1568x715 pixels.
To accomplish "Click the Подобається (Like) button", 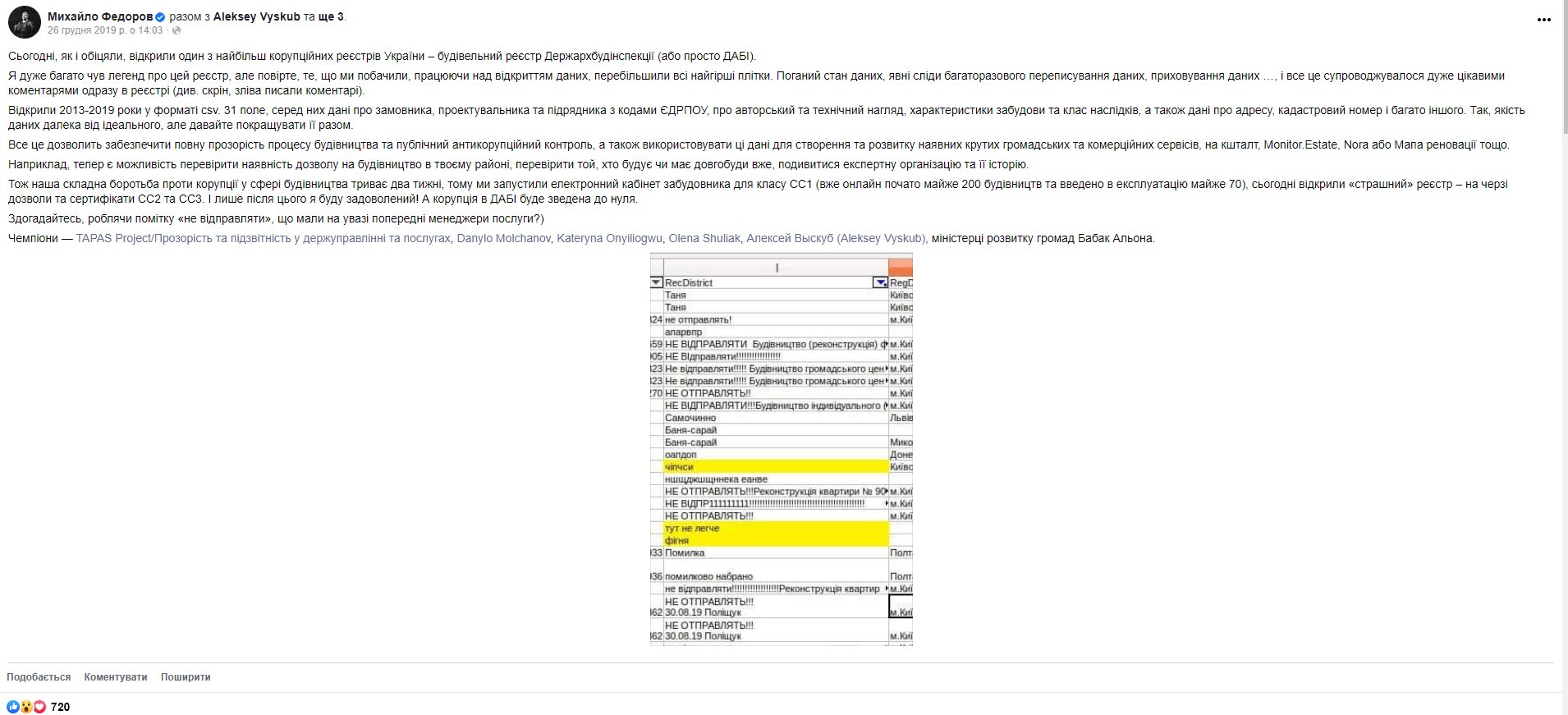I will coord(39,677).
